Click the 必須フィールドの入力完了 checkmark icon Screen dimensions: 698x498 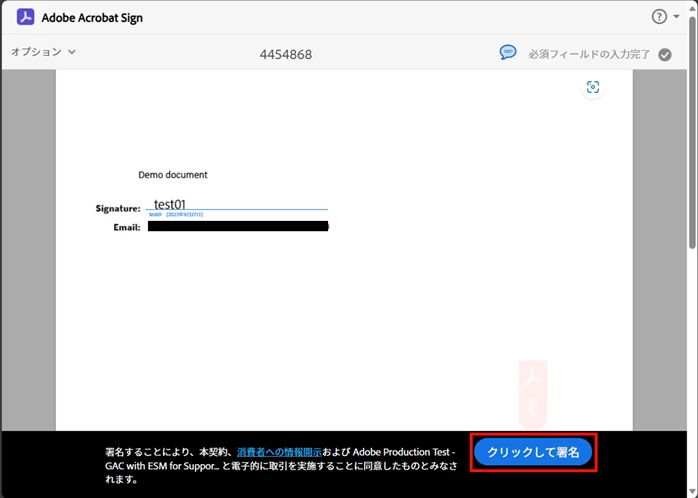[665, 55]
